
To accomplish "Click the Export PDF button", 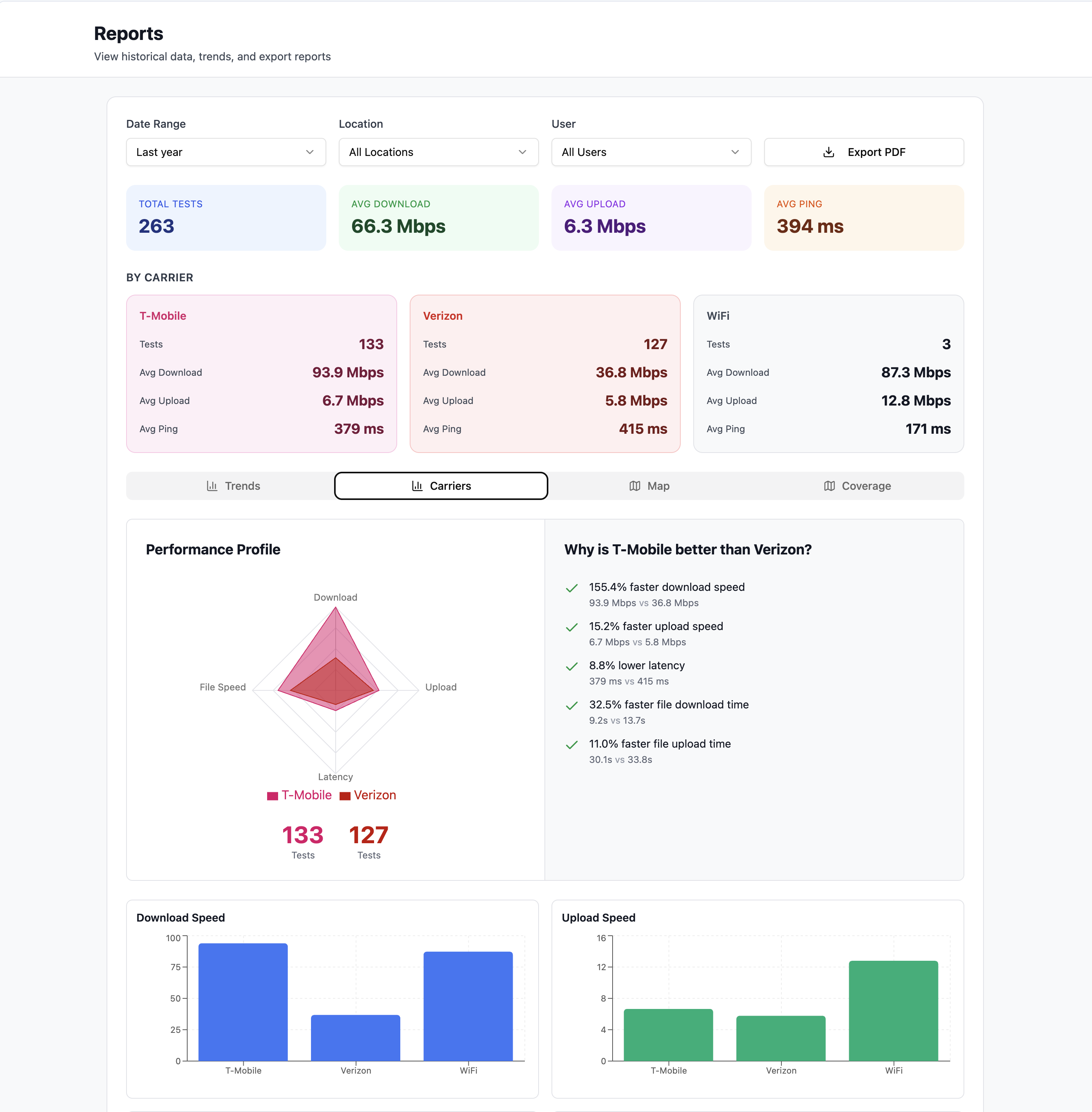I will click(x=864, y=152).
